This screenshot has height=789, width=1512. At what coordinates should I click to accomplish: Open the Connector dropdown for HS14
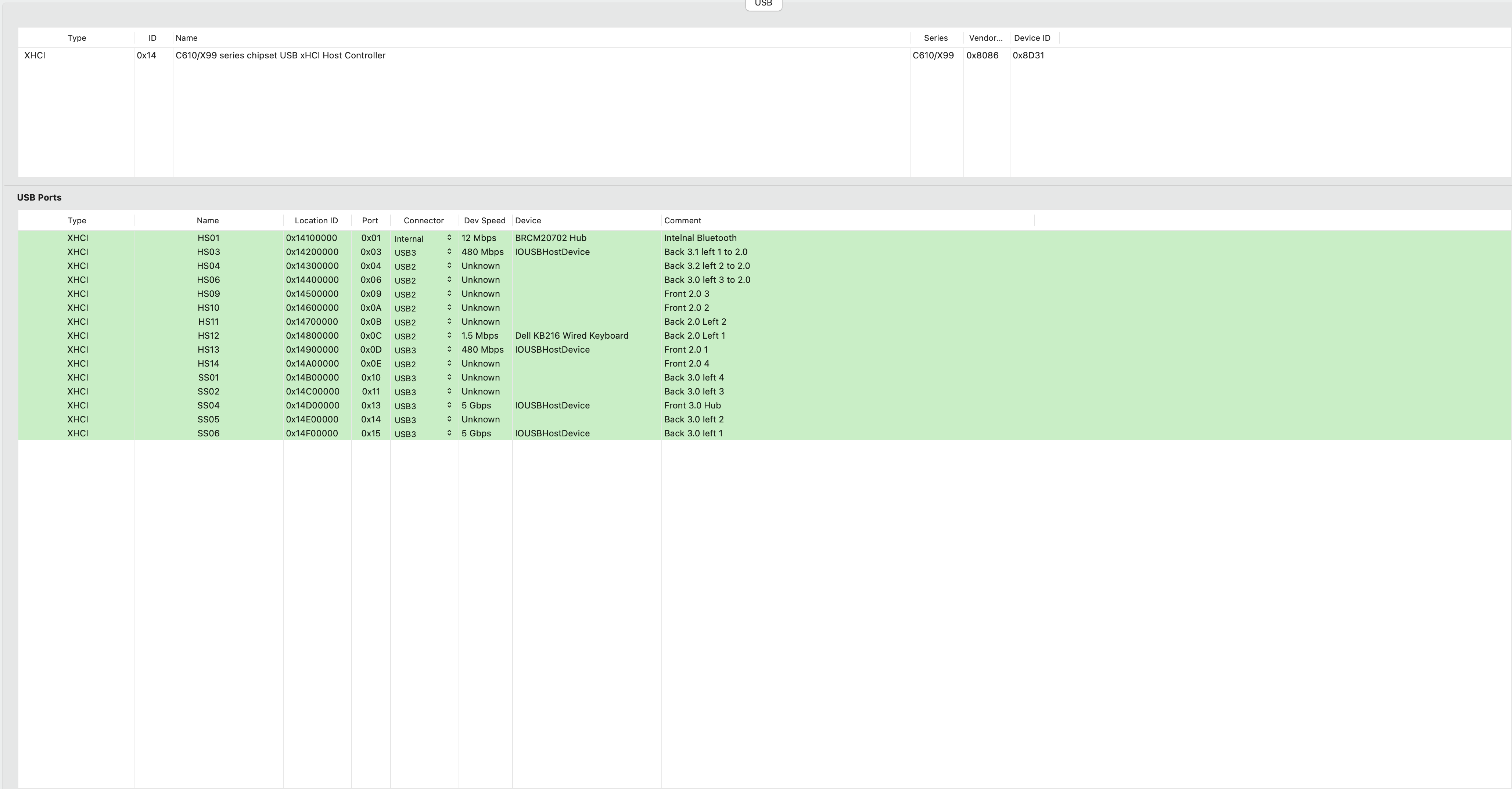pyautogui.click(x=424, y=364)
